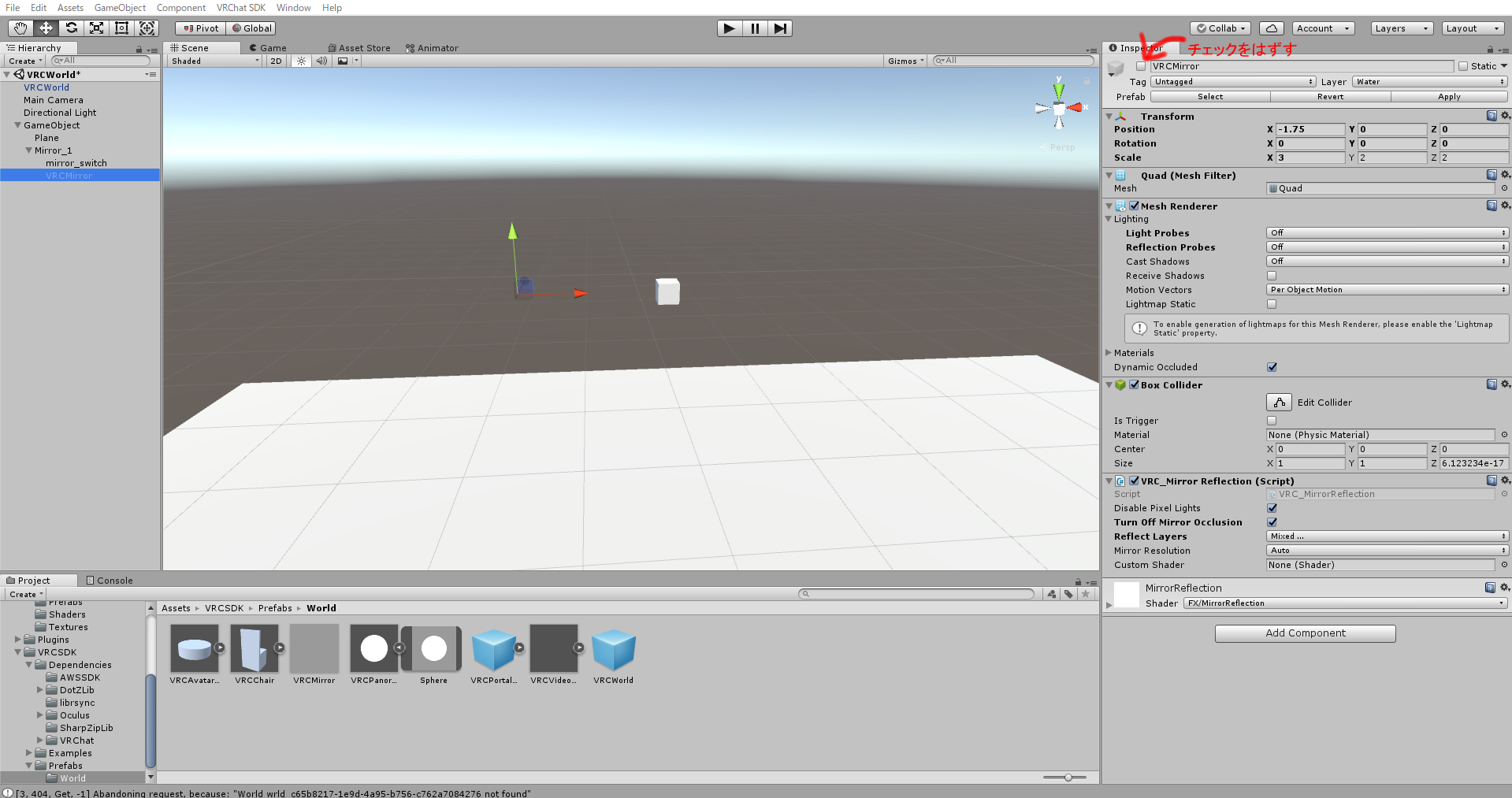Open the Mirror Resolution dropdown
The height and width of the screenshot is (798, 1512).
pyautogui.click(x=1388, y=551)
